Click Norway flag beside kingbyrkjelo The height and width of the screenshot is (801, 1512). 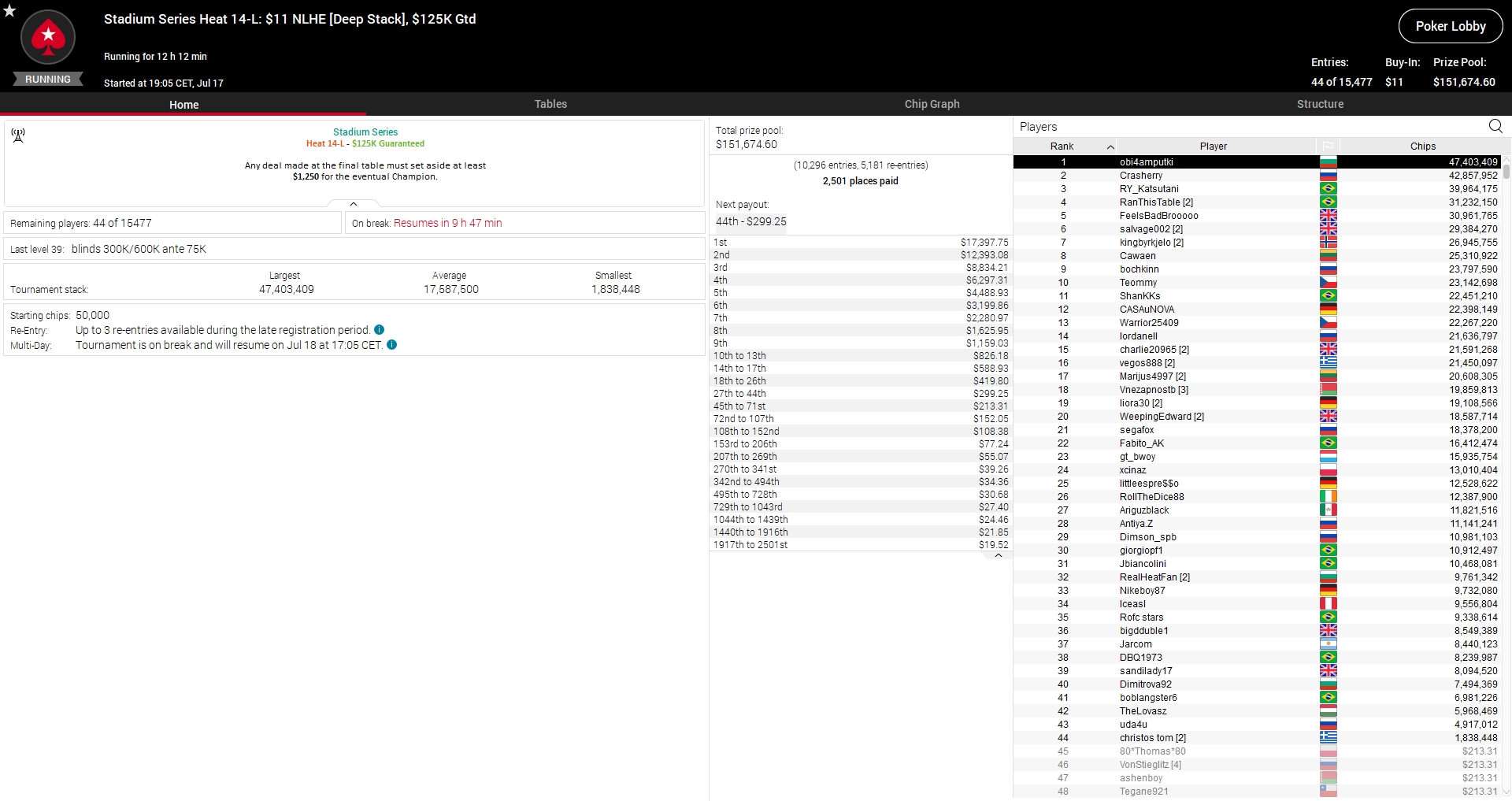tap(1329, 243)
